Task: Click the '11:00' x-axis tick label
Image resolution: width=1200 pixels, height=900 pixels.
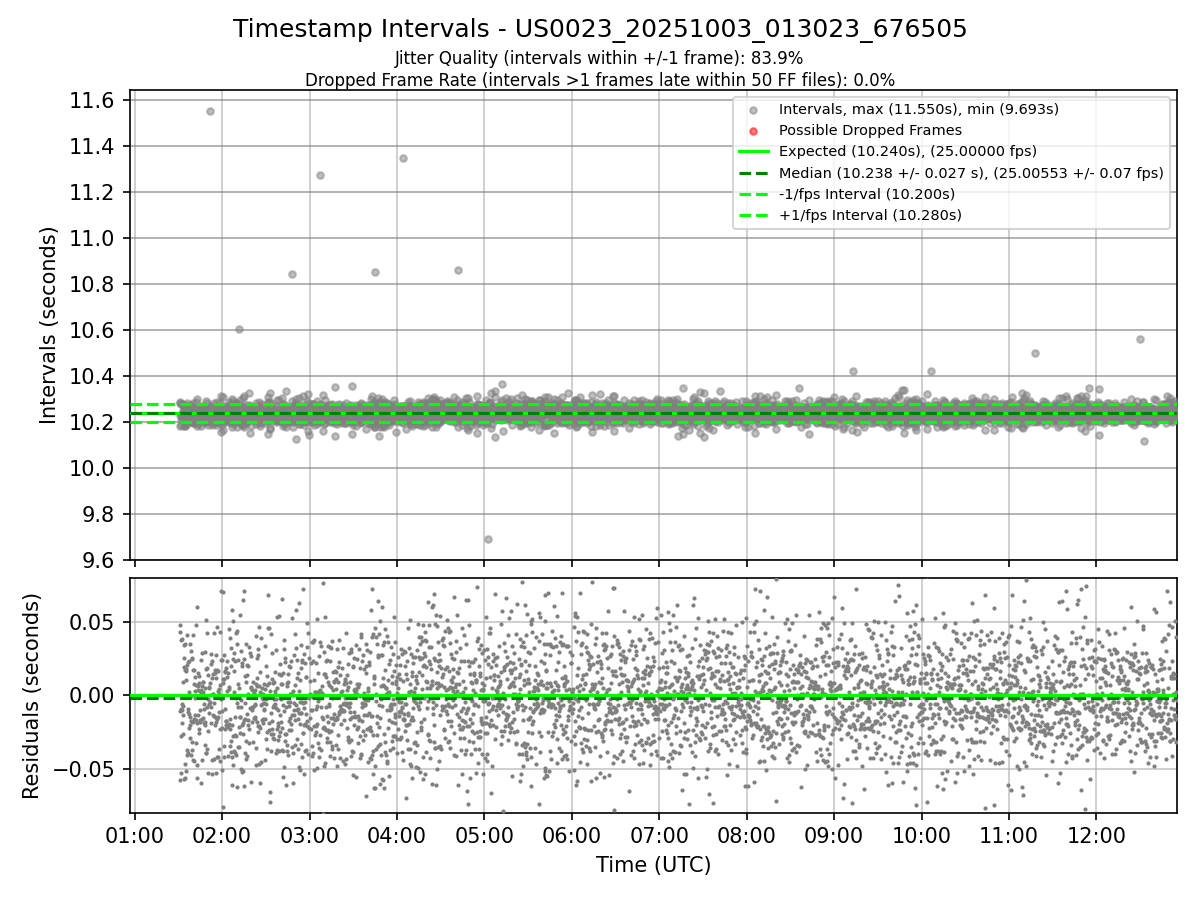Action: (1009, 834)
